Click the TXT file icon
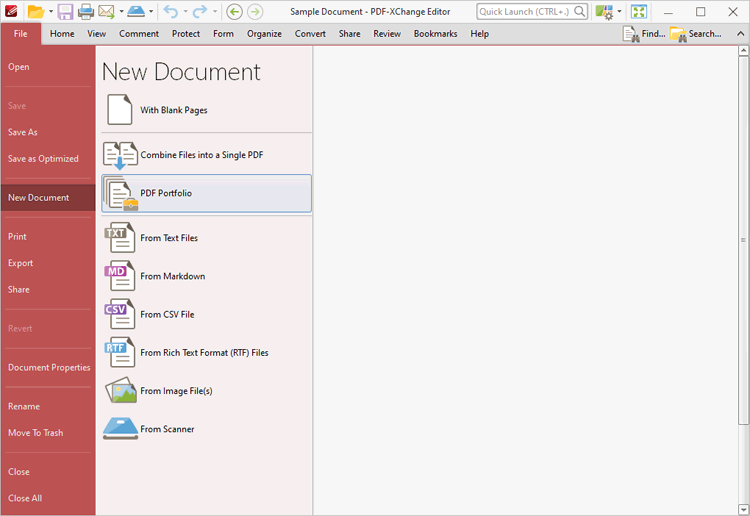 pos(120,238)
